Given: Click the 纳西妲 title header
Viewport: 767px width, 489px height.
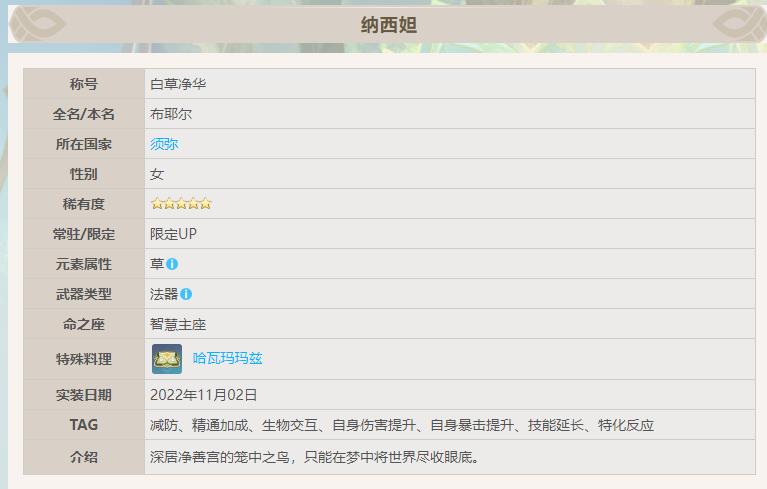Looking at the screenshot, I should (x=389, y=25).
